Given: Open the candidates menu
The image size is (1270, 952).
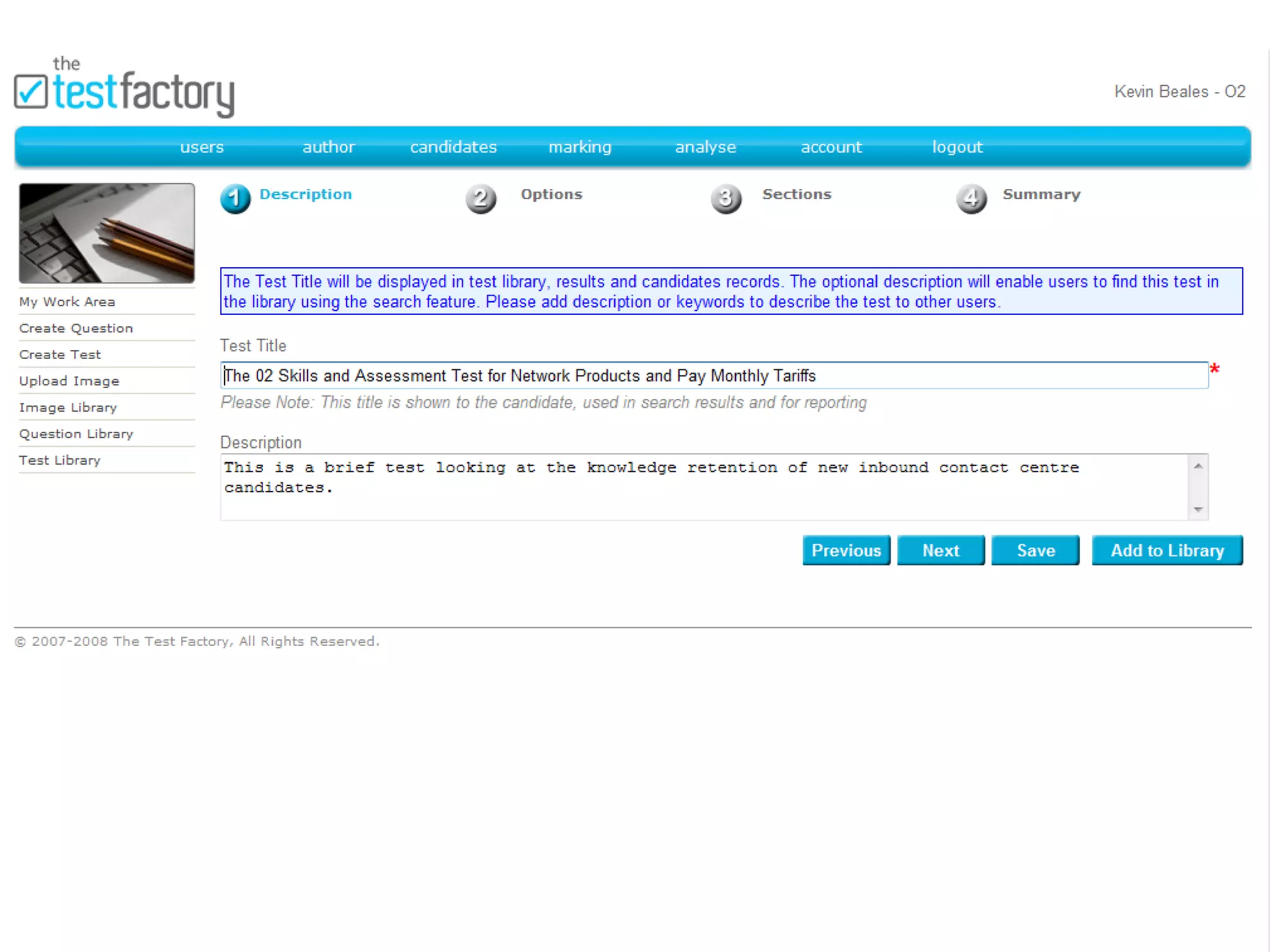Looking at the screenshot, I should 453,147.
